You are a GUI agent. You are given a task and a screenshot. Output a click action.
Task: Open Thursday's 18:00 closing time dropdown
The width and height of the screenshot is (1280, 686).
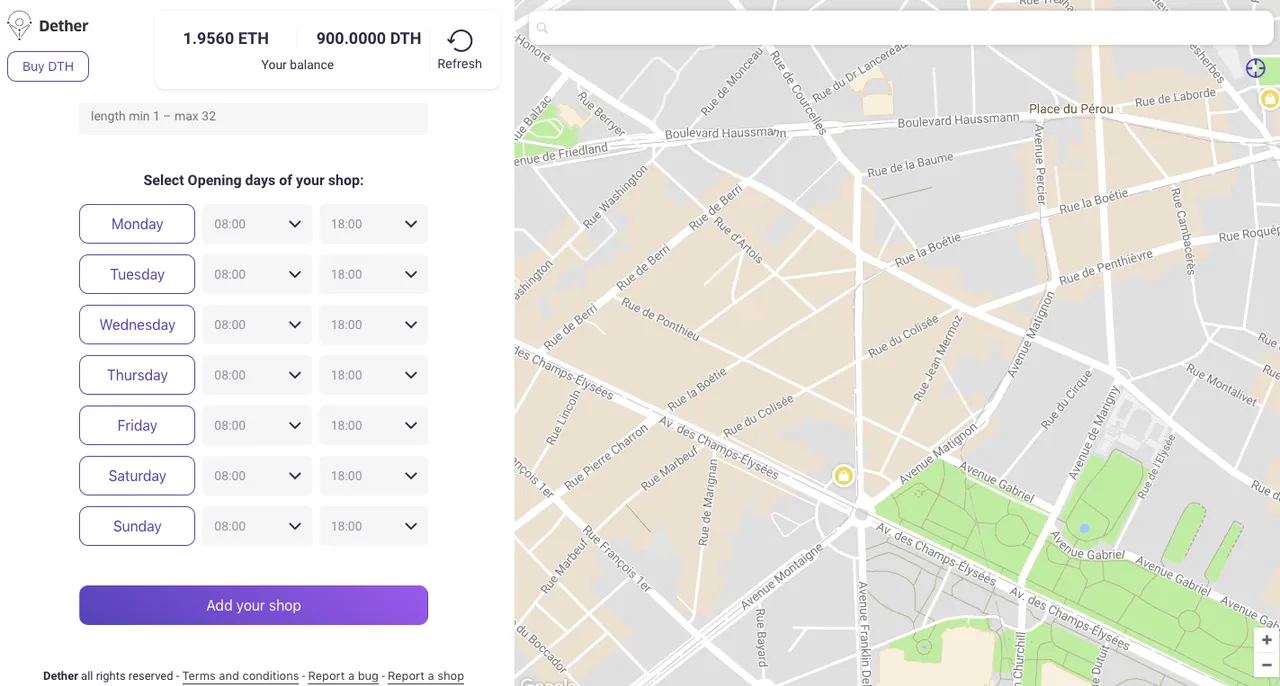click(374, 375)
